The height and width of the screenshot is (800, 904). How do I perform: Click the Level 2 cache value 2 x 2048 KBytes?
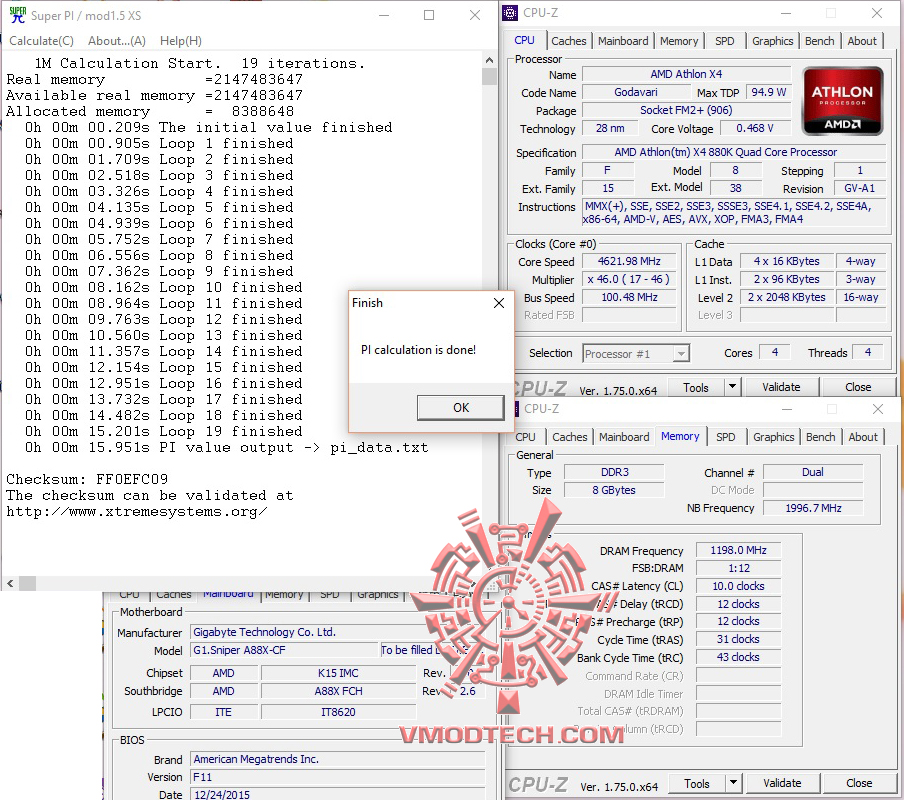786,297
